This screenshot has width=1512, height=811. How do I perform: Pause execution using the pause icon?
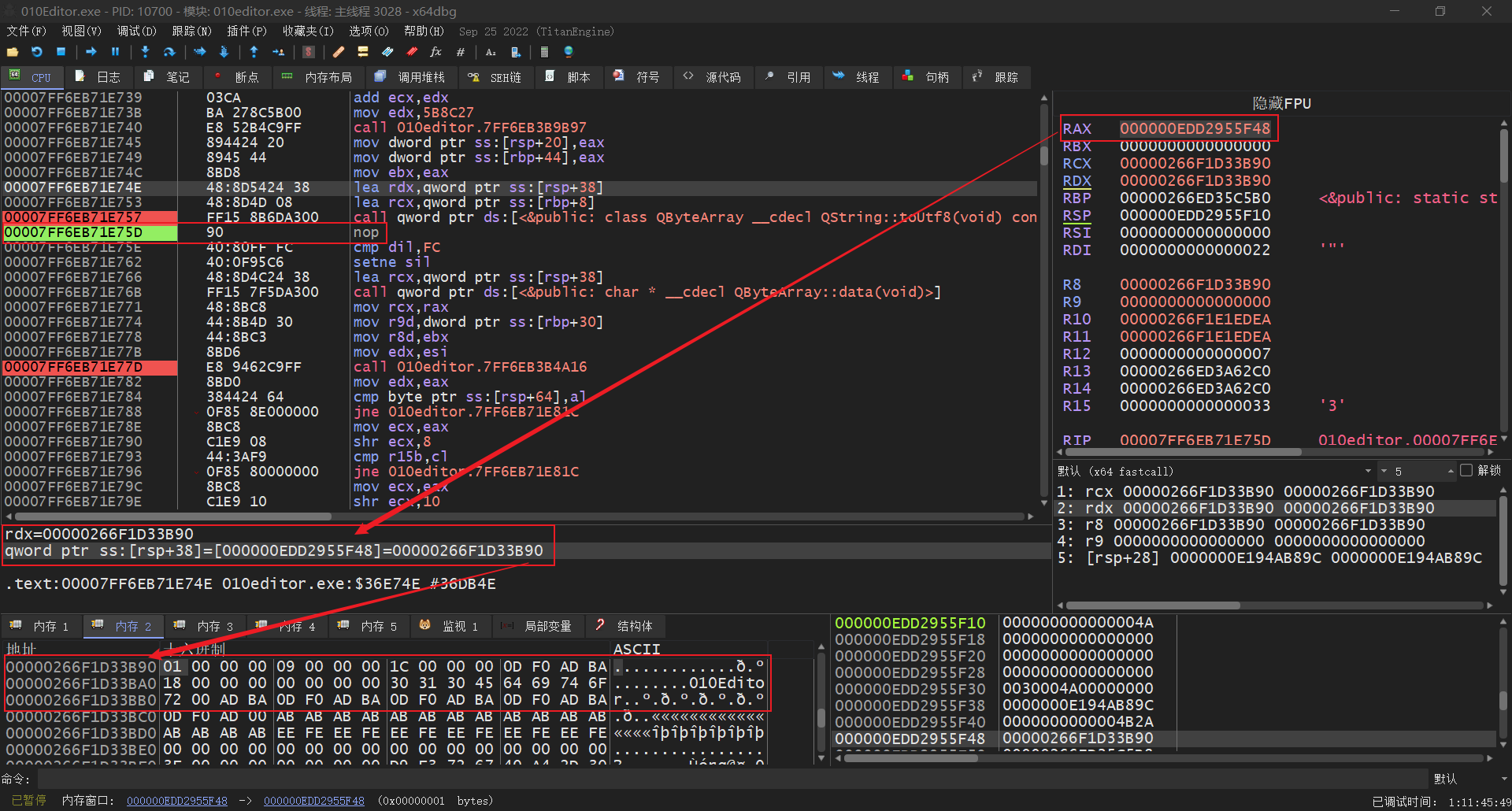(x=115, y=52)
